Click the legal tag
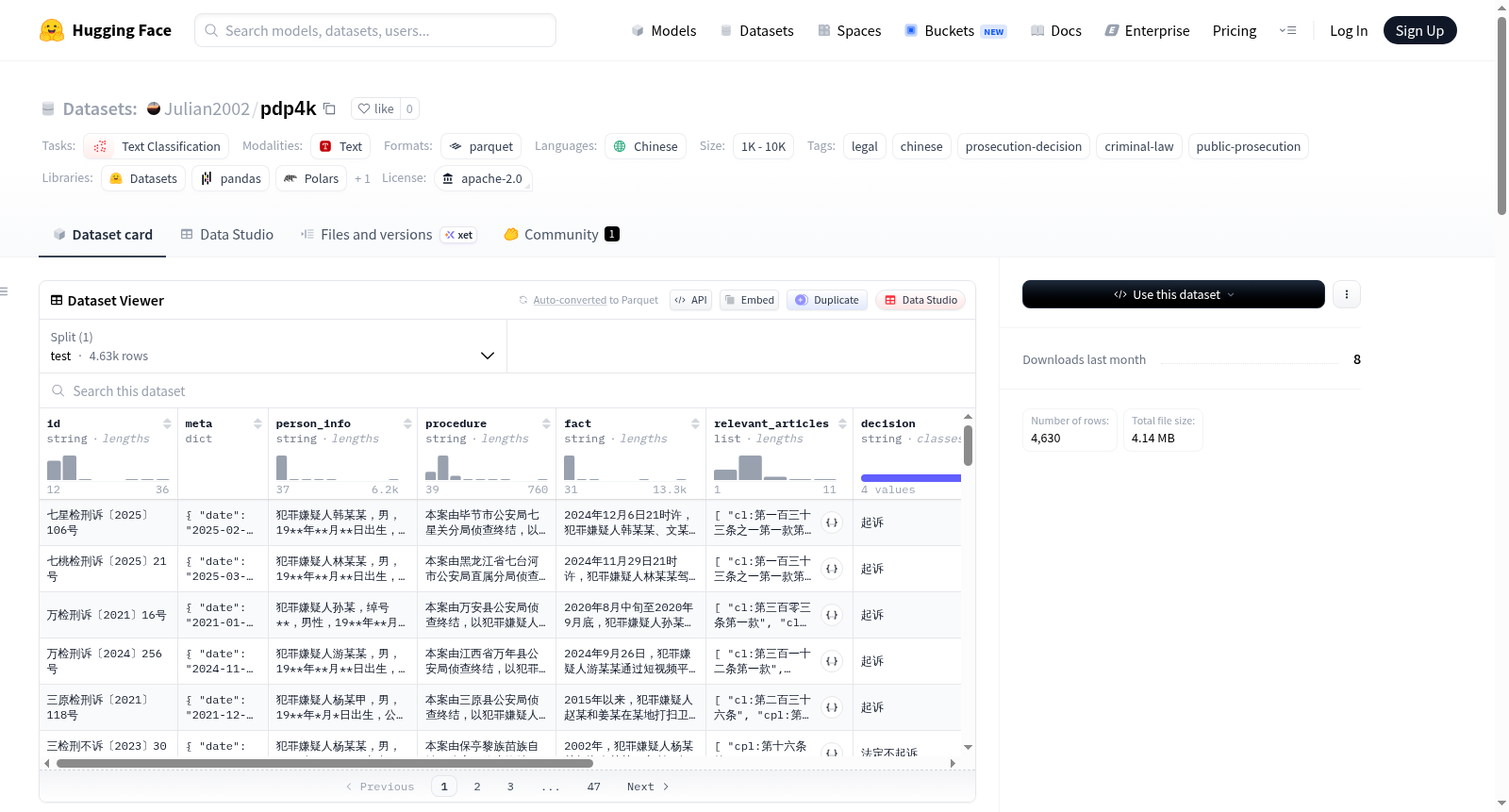The width and height of the screenshot is (1509, 812). point(865,146)
